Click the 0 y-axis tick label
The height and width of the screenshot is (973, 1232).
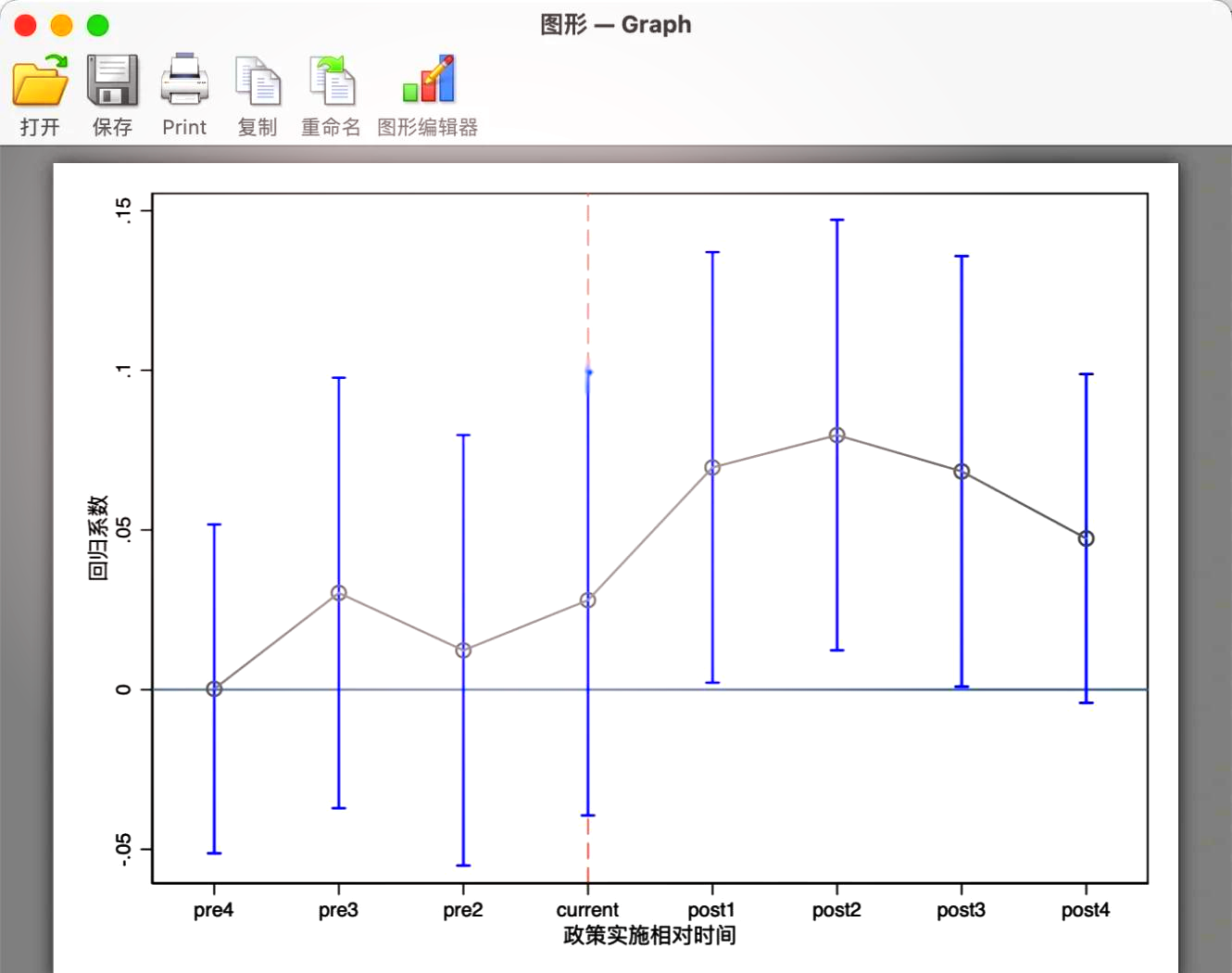[123, 689]
